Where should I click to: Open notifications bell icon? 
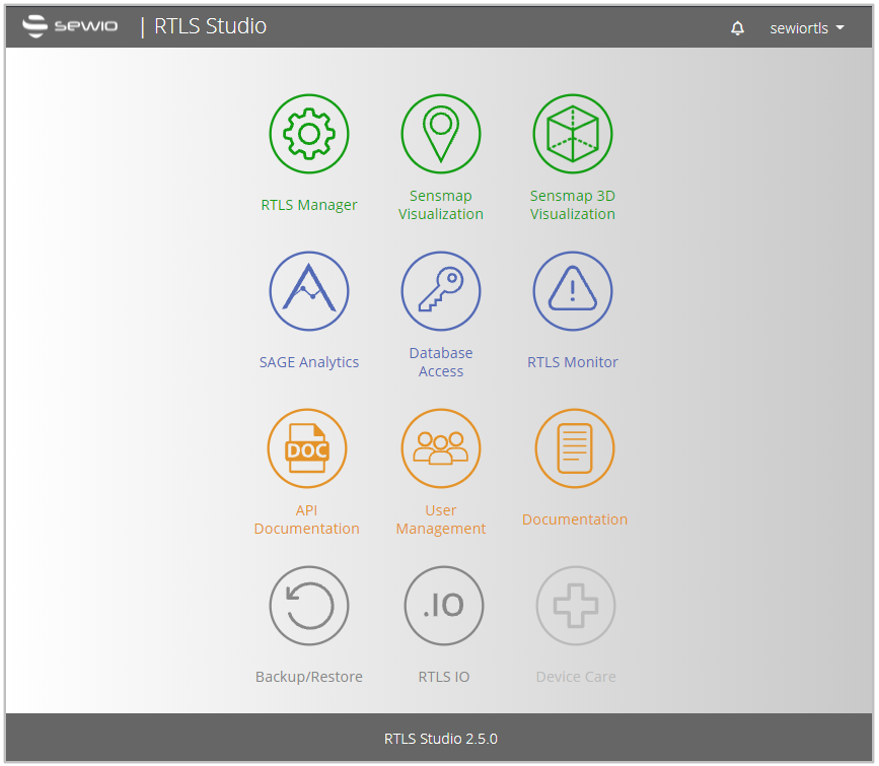[x=737, y=28]
